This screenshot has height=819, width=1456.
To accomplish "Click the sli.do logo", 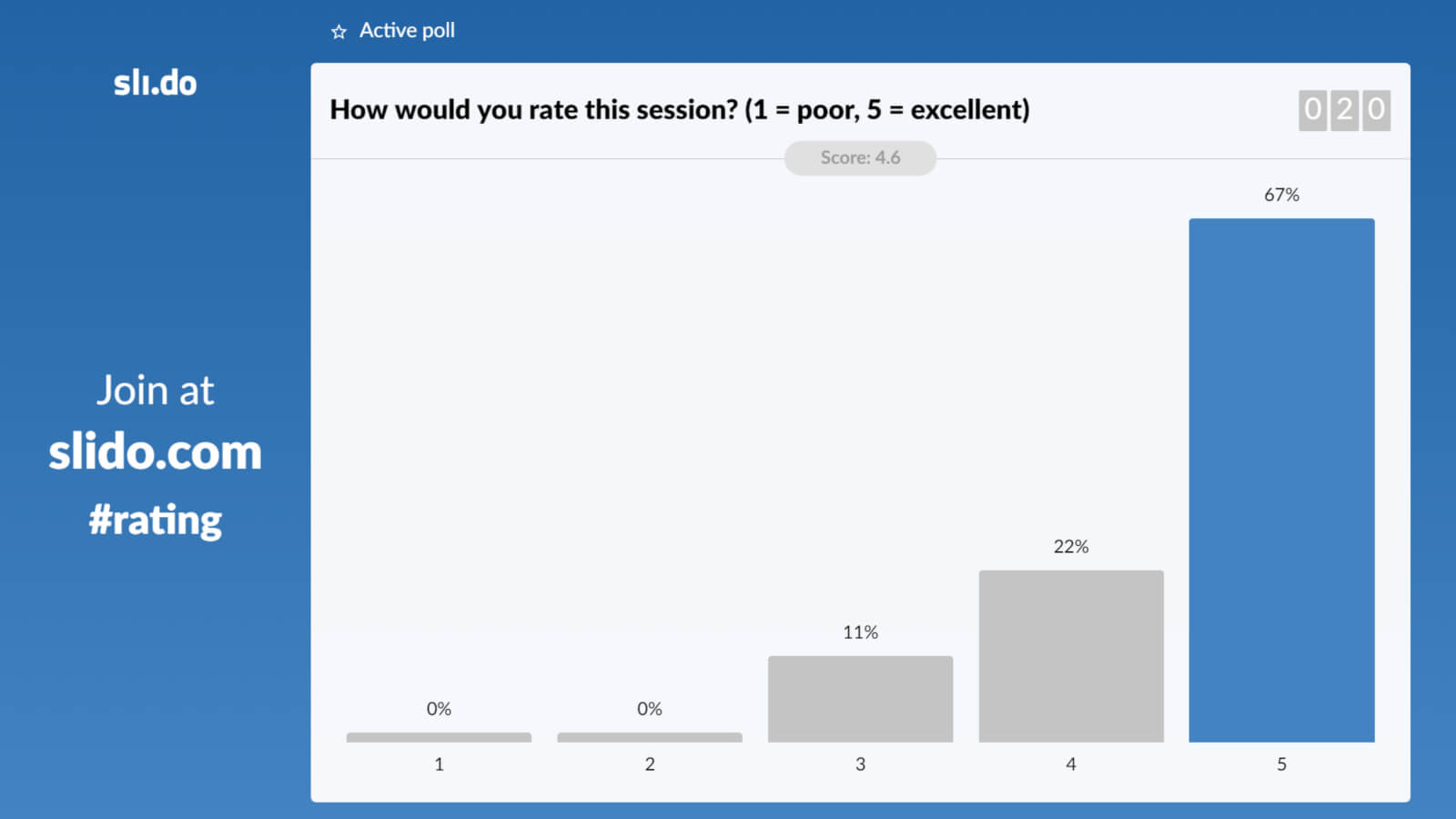I will click(x=155, y=83).
